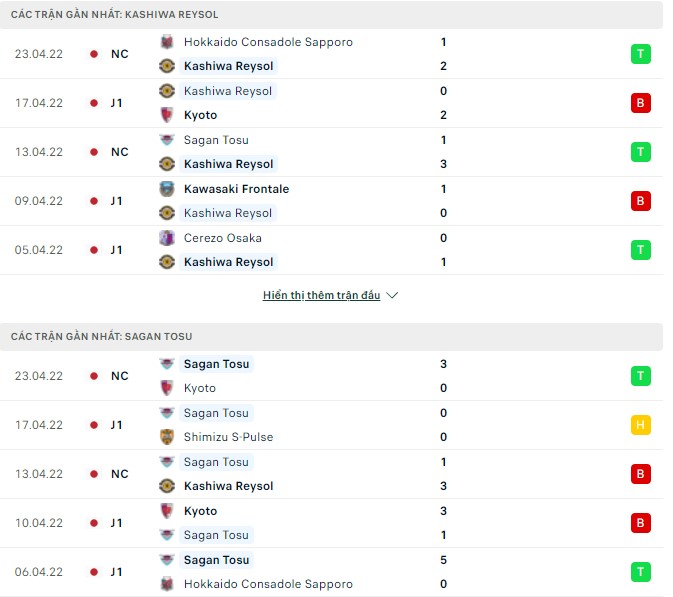Click Kyoto team crest in 17.04.22 Kashiwa match
This screenshot has height=597, width=673.
click(x=167, y=115)
